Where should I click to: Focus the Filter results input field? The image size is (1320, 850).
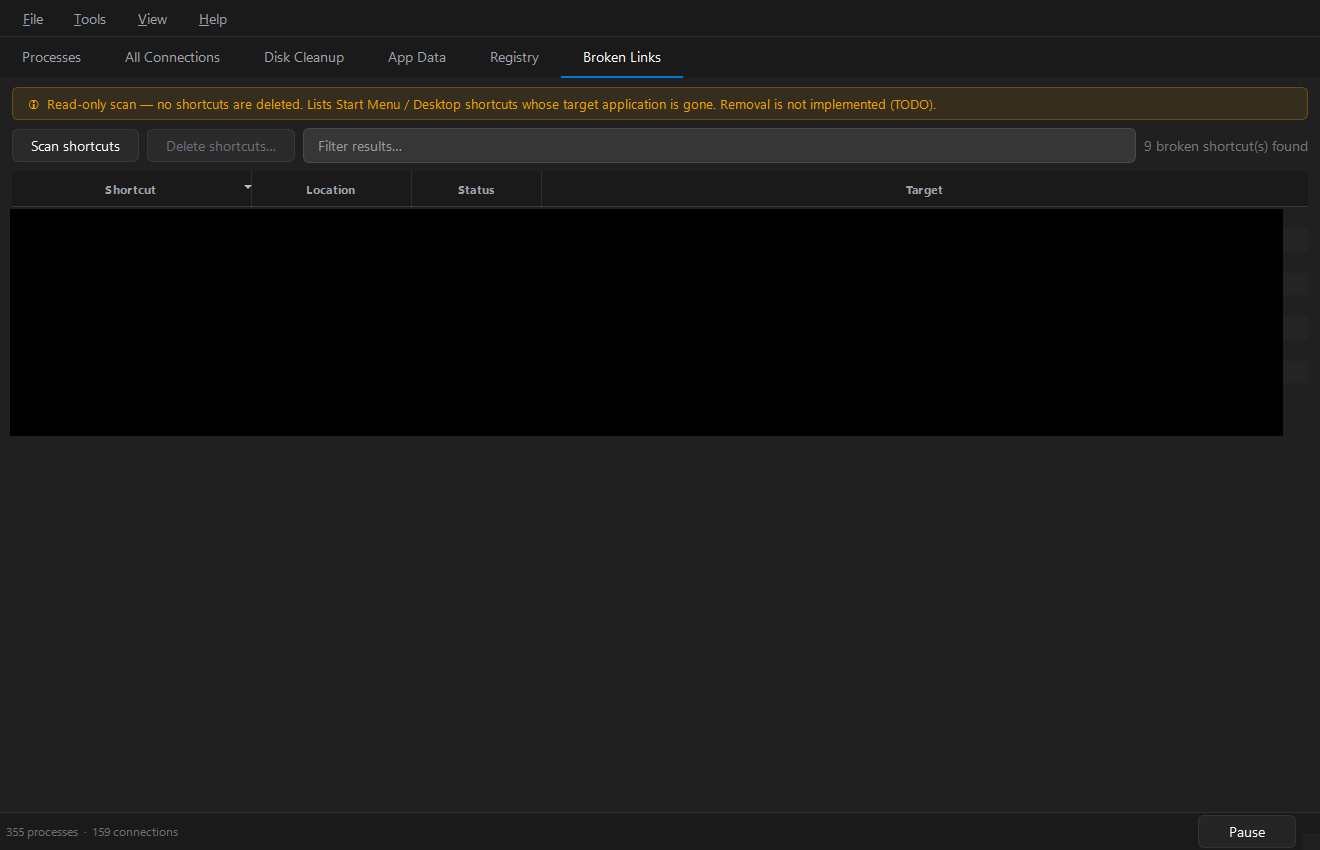pyautogui.click(x=719, y=146)
